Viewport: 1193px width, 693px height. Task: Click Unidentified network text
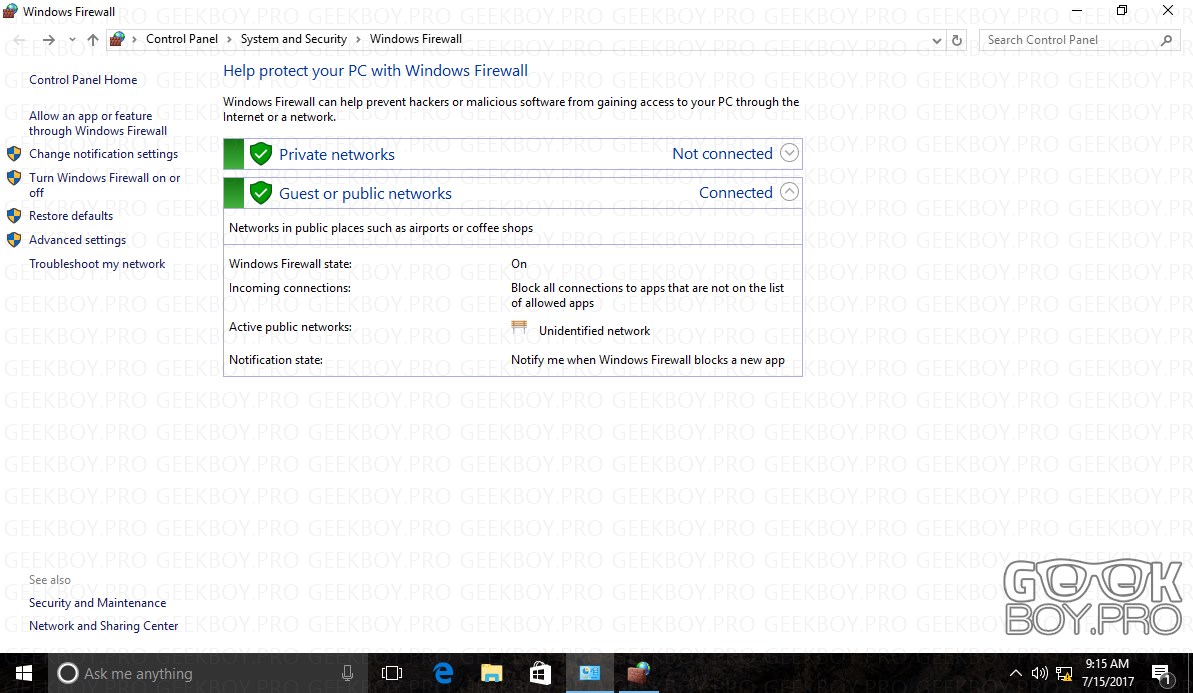pyautogui.click(x=594, y=331)
